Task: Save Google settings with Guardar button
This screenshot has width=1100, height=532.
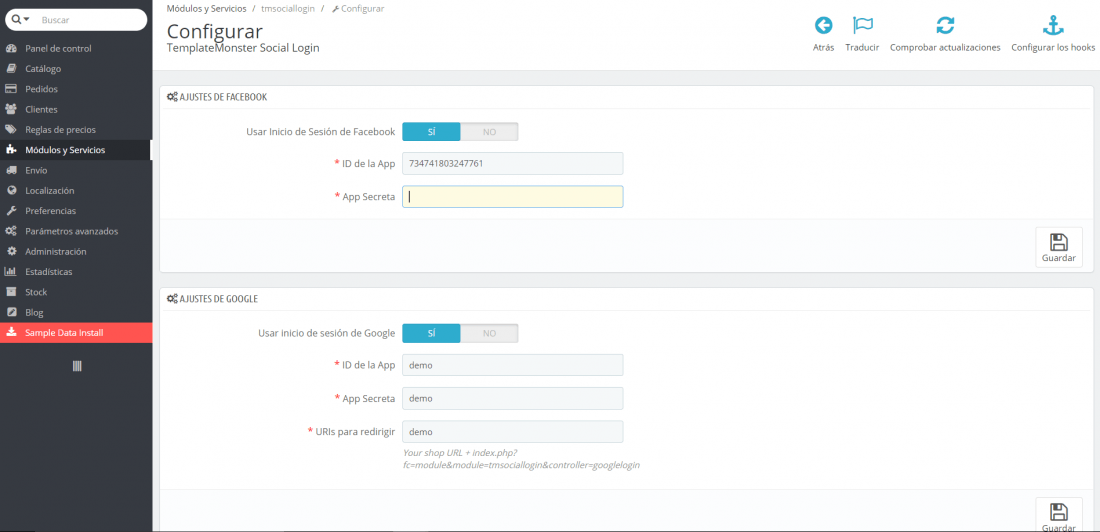Action: (x=1059, y=515)
